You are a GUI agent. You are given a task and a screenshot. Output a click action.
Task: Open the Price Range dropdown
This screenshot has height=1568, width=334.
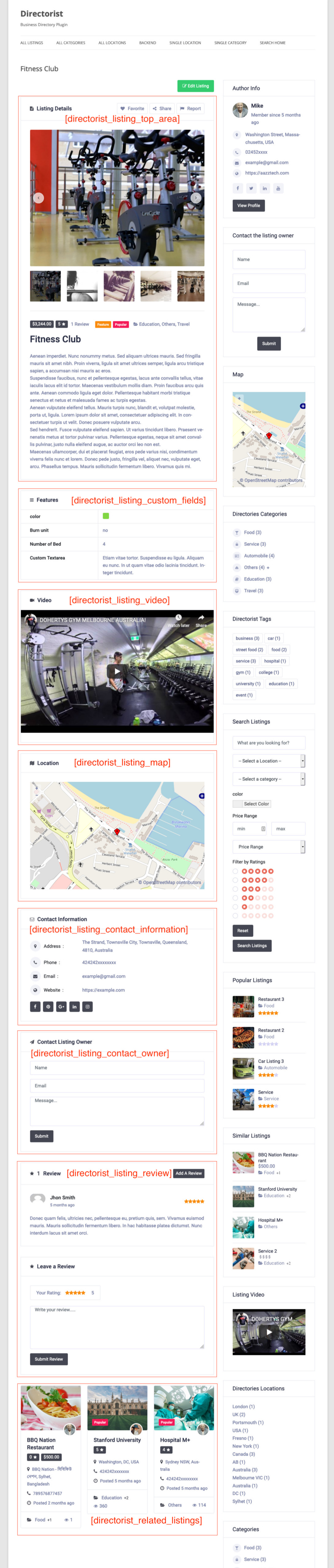[269, 847]
